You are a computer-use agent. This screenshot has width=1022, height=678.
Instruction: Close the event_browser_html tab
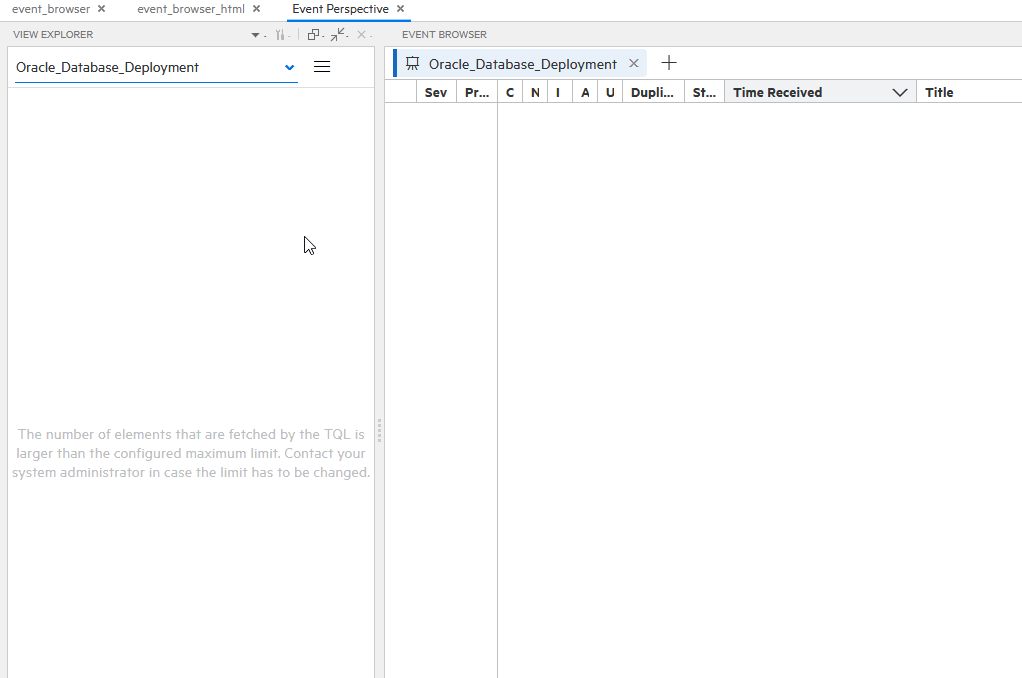(x=256, y=8)
